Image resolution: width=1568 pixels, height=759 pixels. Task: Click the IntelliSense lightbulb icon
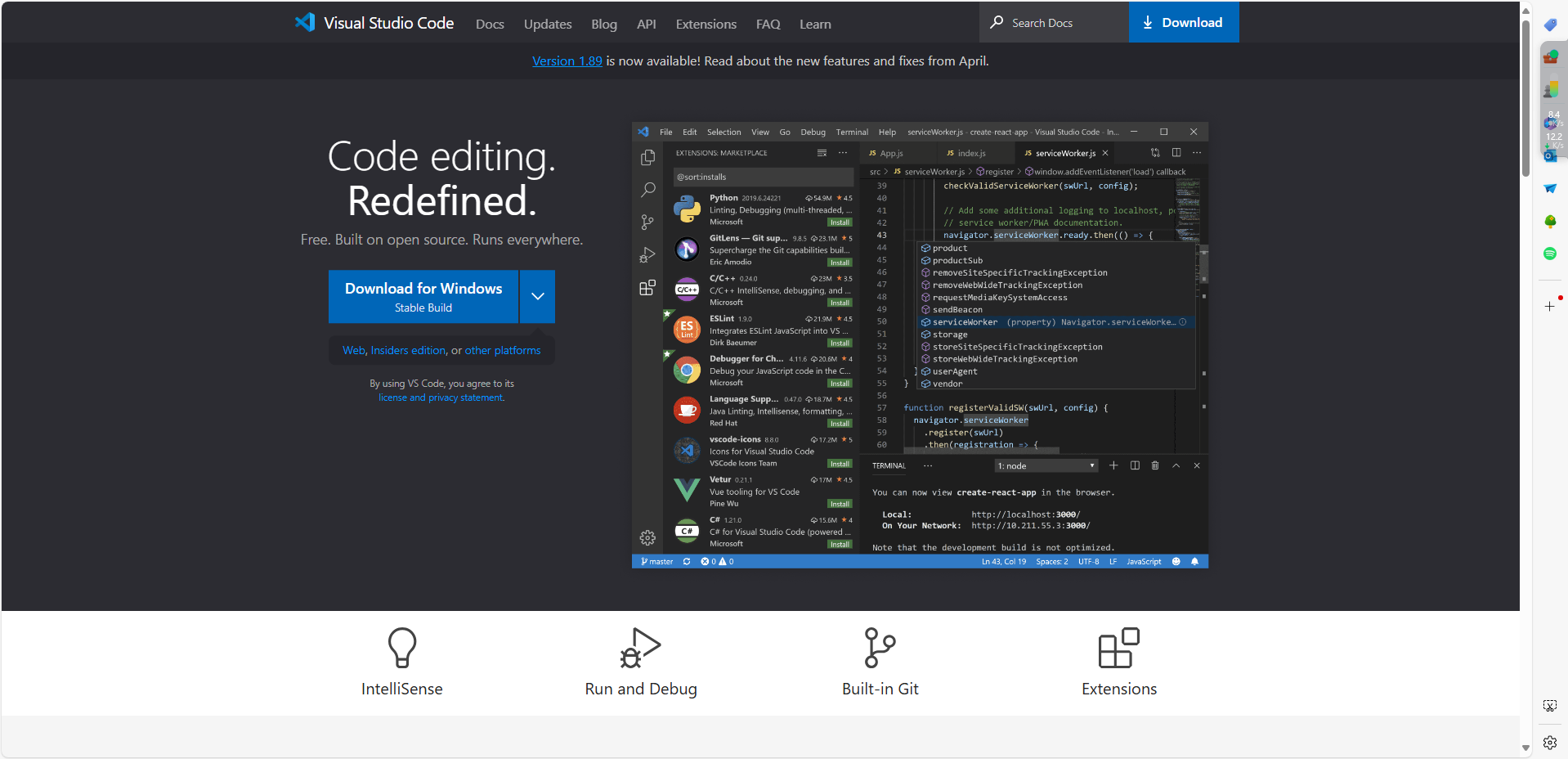point(402,648)
